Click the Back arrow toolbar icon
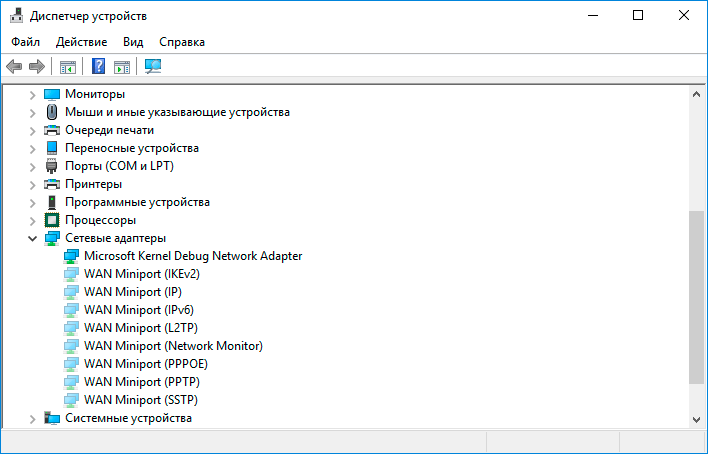This screenshot has height=454, width=708. tap(14, 66)
